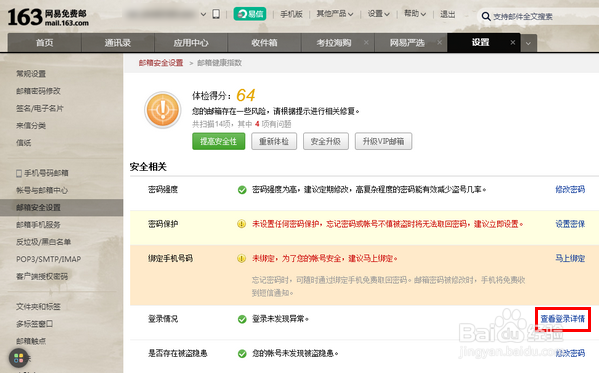This screenshot has width=599, height=373.
Task: Open 手机号码邮箱 in sidebar
Action: (46, 173)
